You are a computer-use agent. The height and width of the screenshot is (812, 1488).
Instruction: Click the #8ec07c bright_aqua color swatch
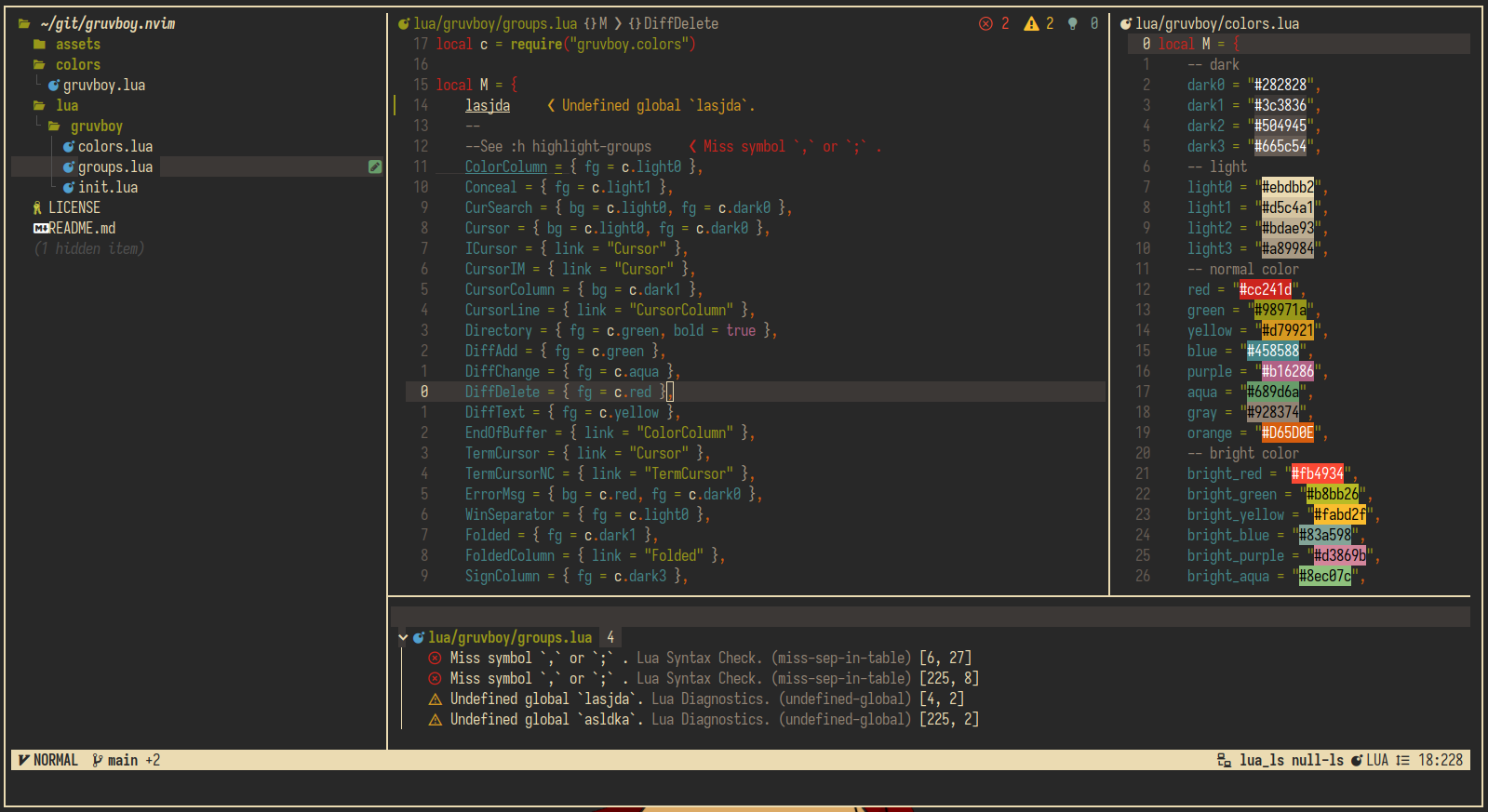click(x=1325, y=577)
